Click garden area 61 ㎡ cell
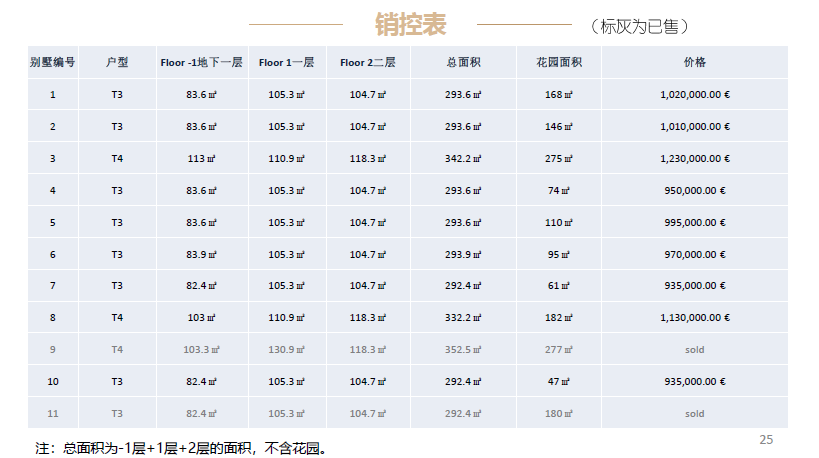This screenshot has width=819, height=458. click(559, 286)
